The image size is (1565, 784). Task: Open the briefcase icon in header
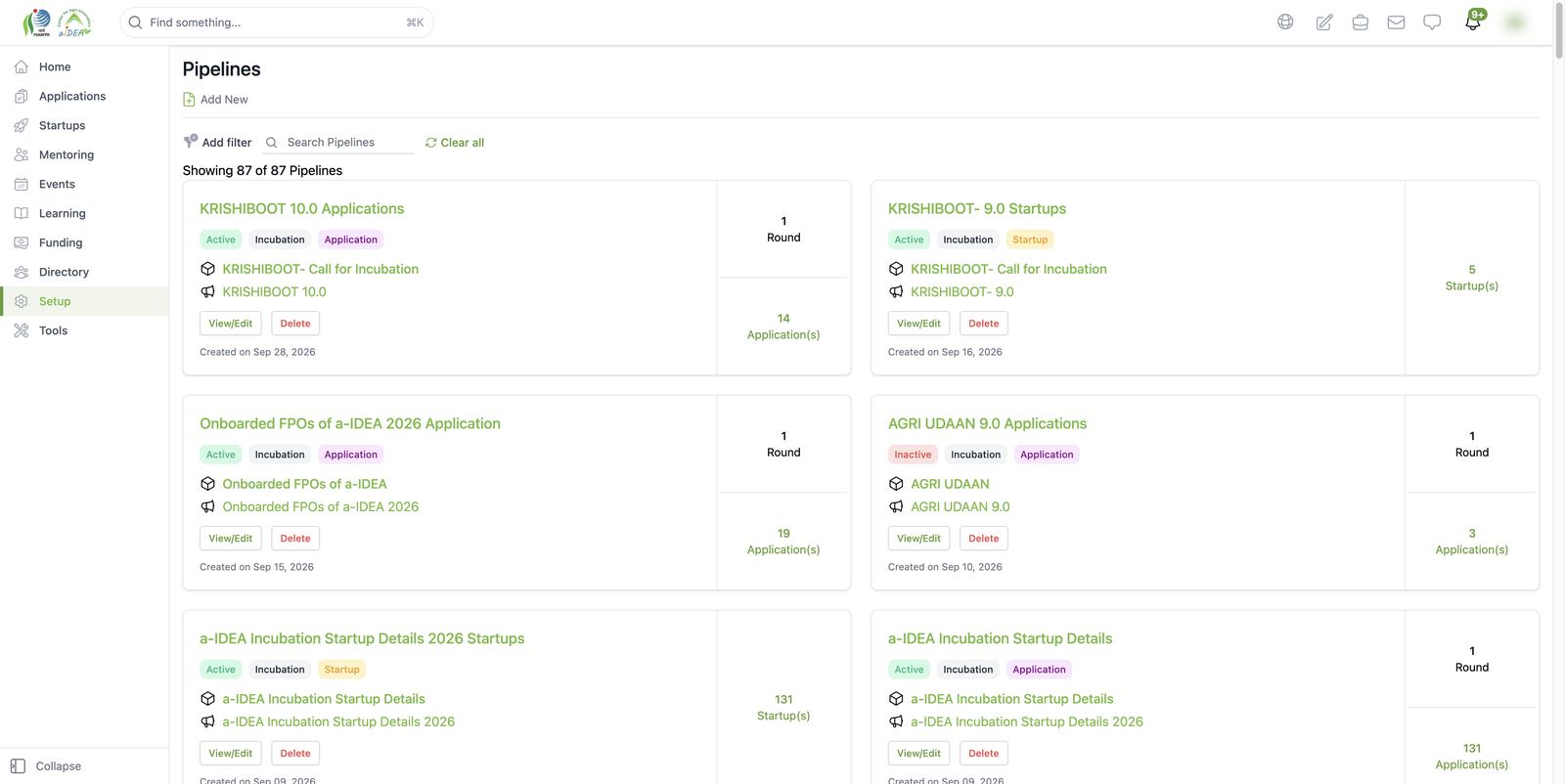click(1360, 22)
